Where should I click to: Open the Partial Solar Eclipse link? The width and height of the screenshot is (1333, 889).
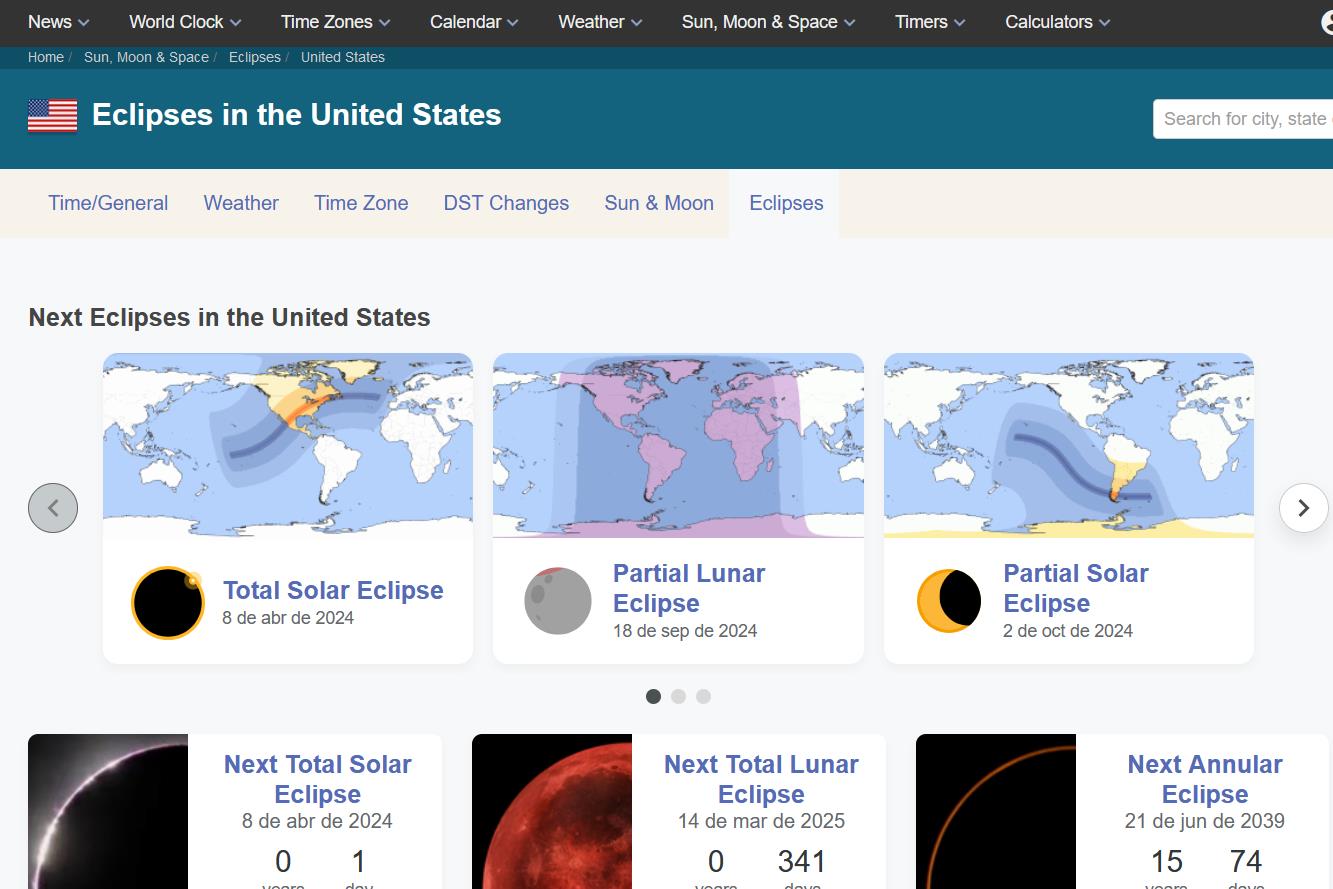[1076, 588]
